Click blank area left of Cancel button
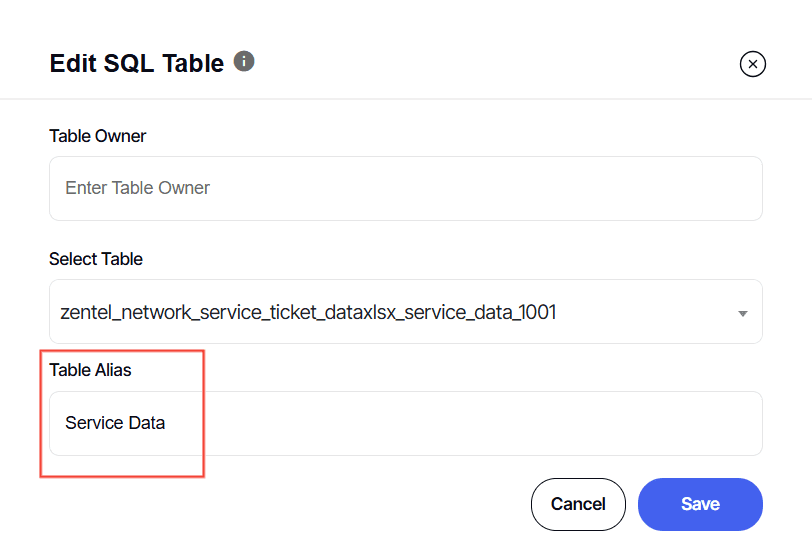812x549 pixels. click(300, 504)
